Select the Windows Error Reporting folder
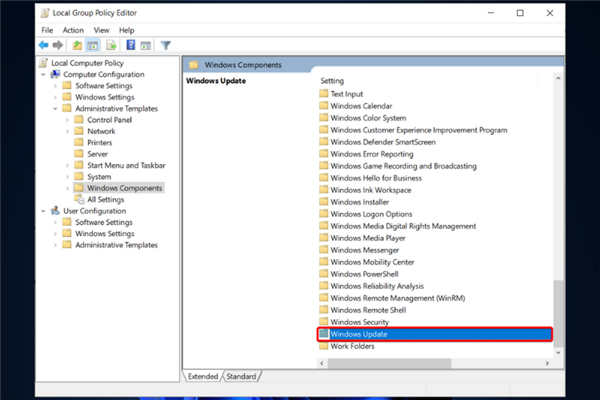This screenshot has width=600, height=400. [372, 154]
